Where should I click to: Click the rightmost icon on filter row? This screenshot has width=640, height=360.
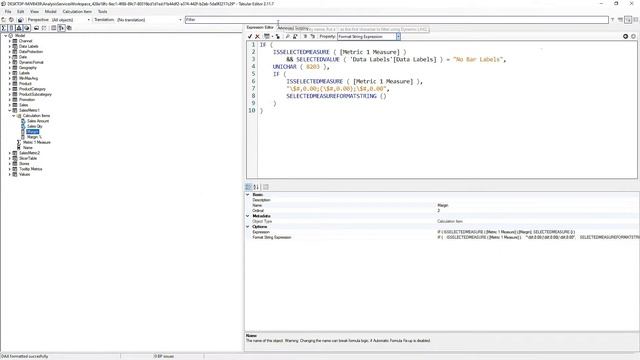(636, 20)
